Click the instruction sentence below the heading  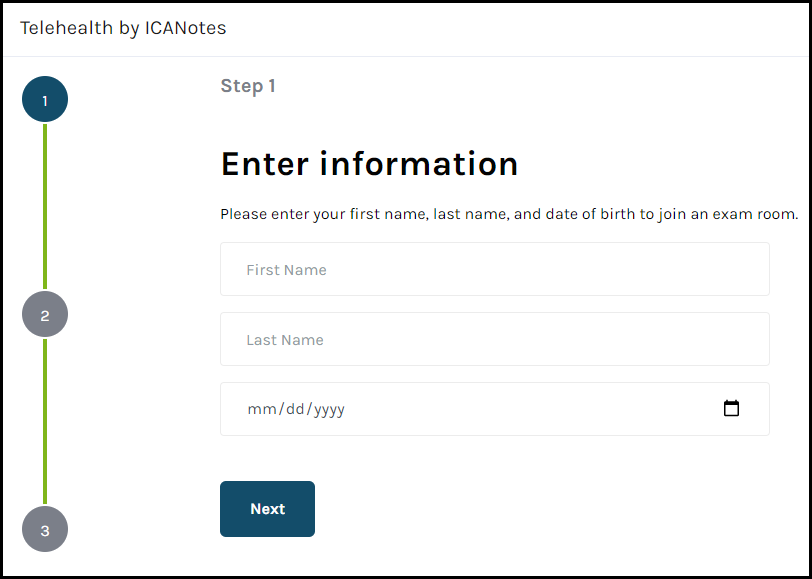coord(508,214)
